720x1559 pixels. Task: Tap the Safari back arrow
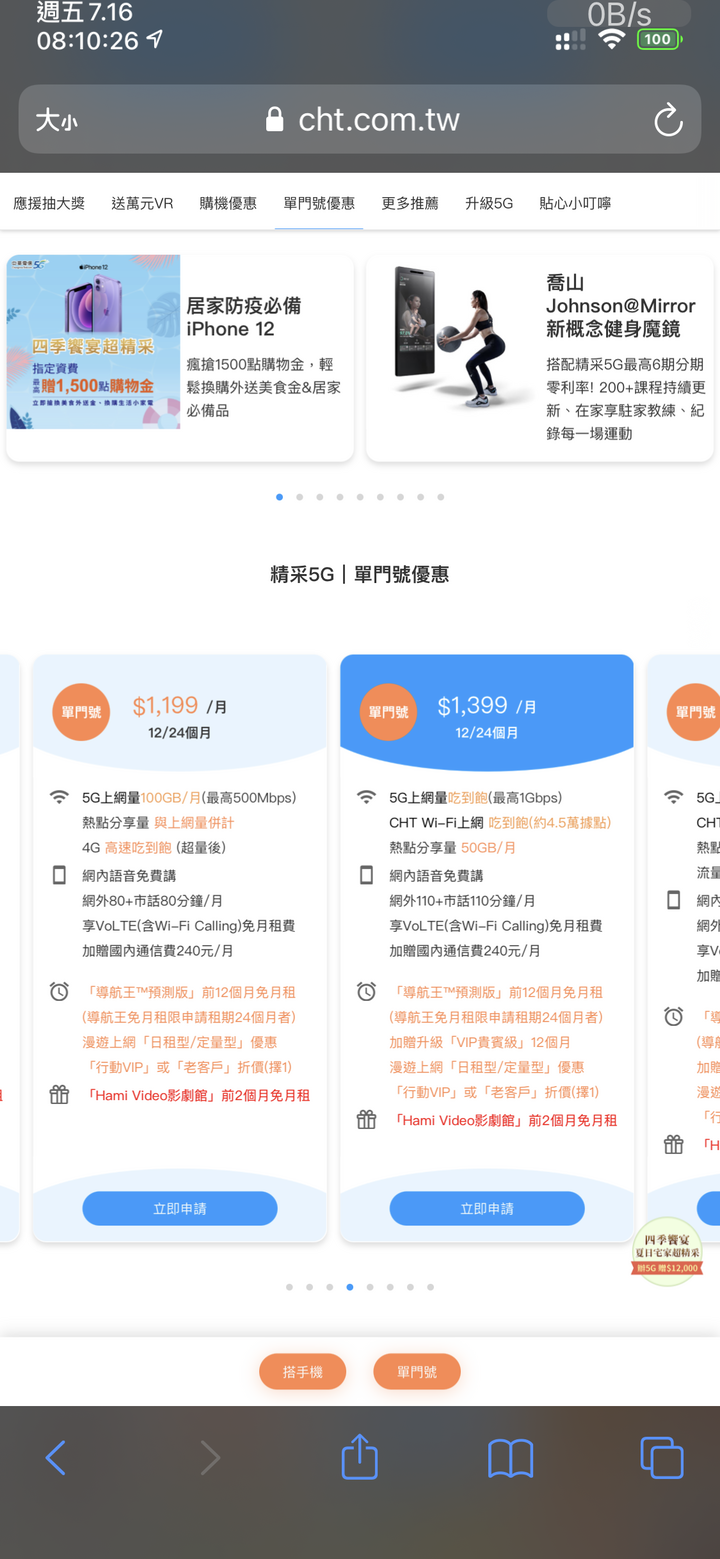coord(56,1458)
